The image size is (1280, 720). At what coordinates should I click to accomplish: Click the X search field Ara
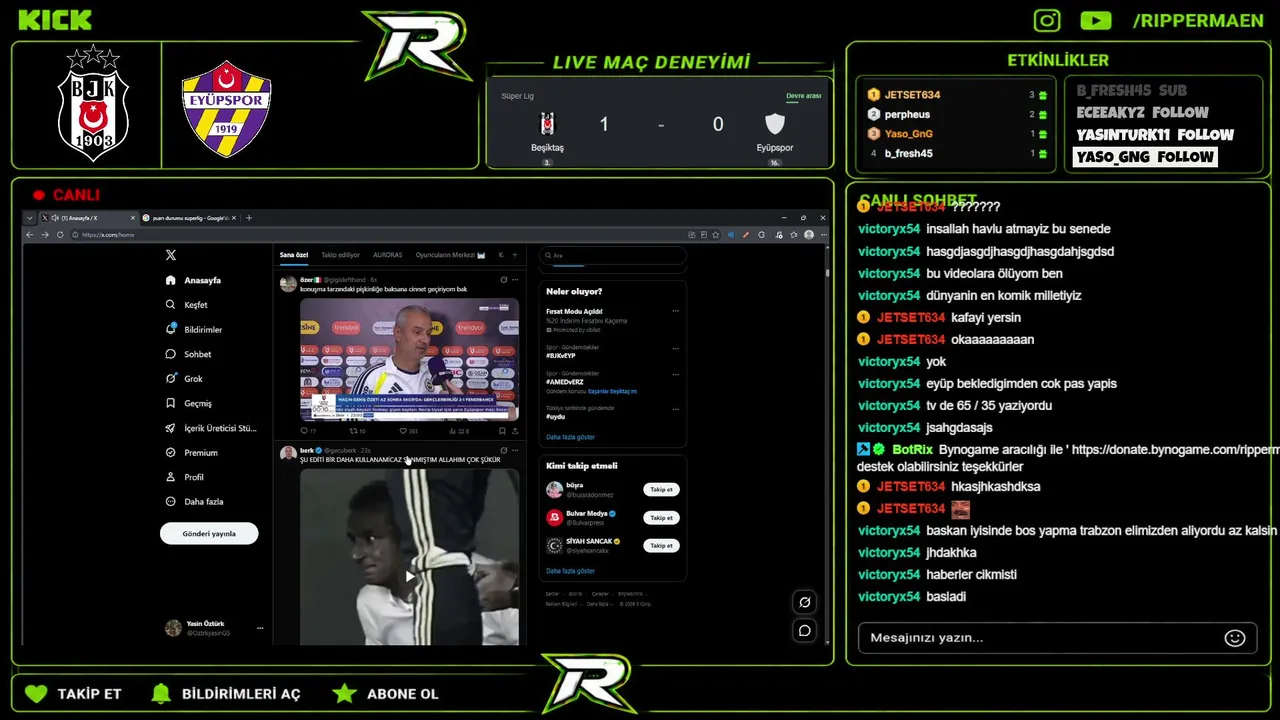(613, 255)
